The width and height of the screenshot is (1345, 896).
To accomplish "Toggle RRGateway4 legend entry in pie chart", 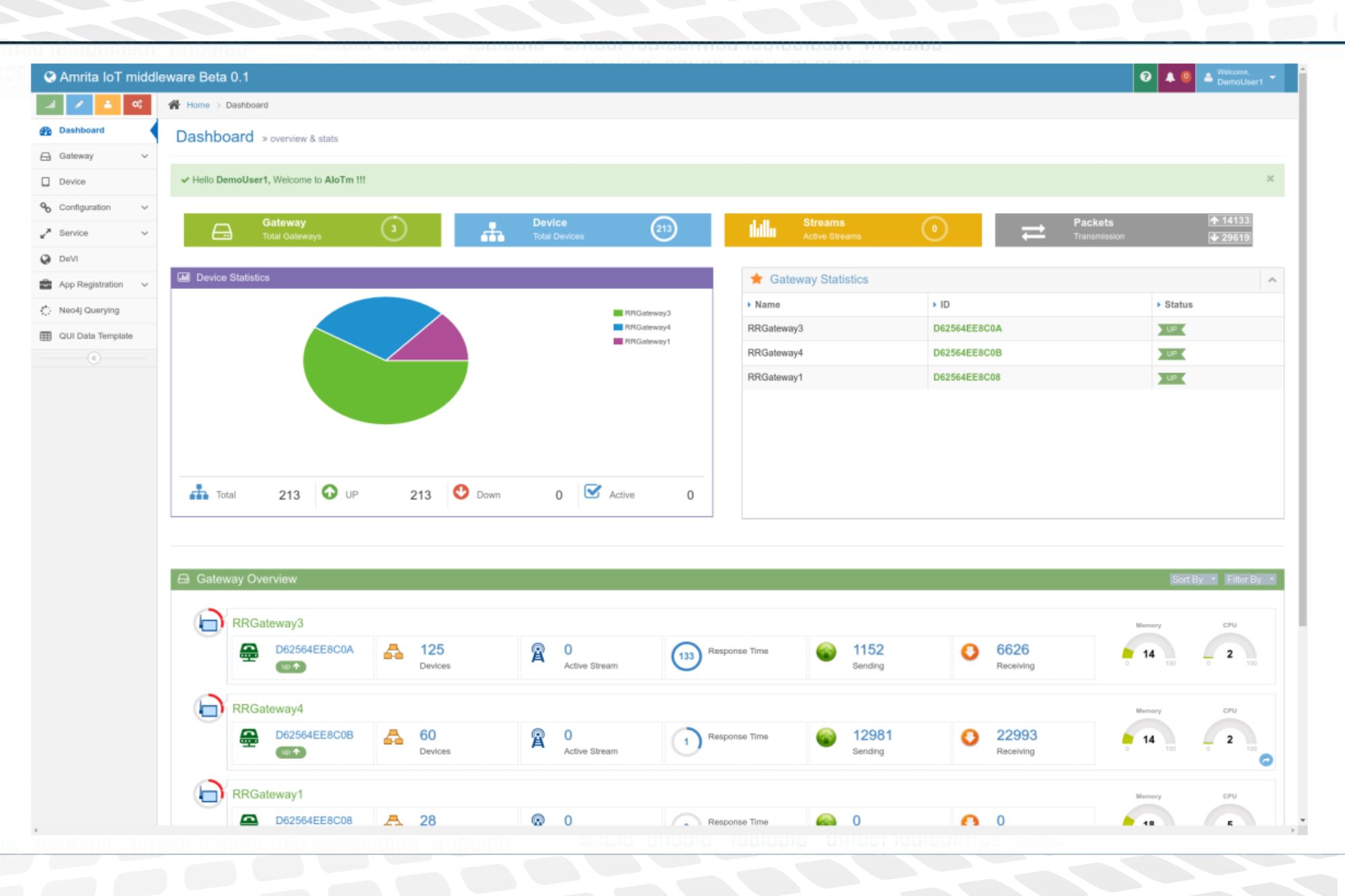I will (642, 327).
